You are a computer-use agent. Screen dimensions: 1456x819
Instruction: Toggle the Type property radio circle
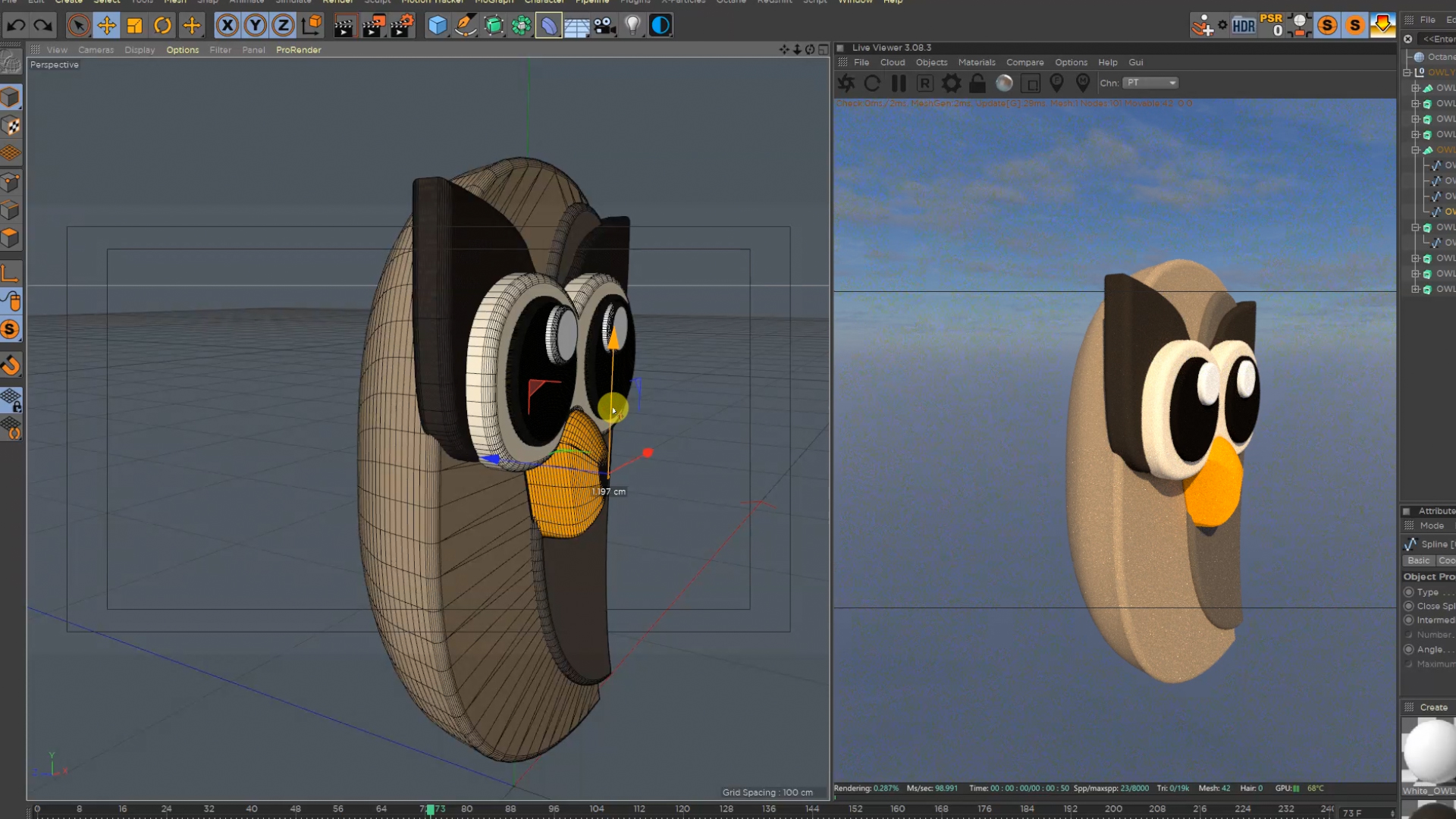pos(1409,592)
